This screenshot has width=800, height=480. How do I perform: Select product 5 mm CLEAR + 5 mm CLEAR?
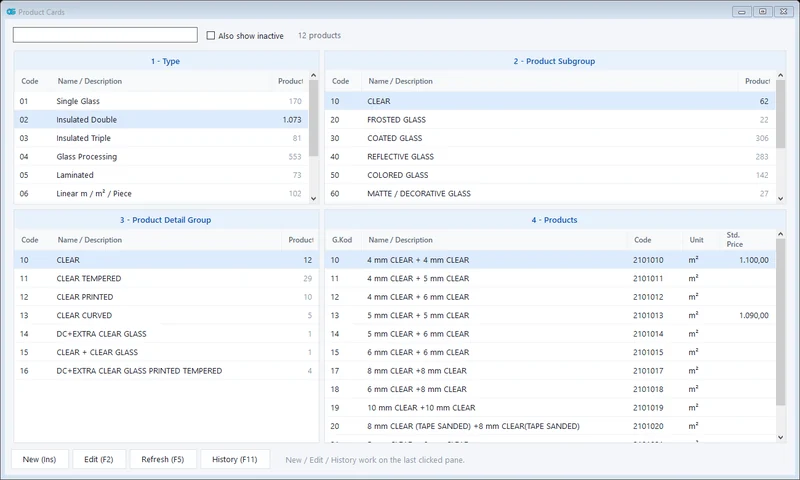click(x=550, y=315)
